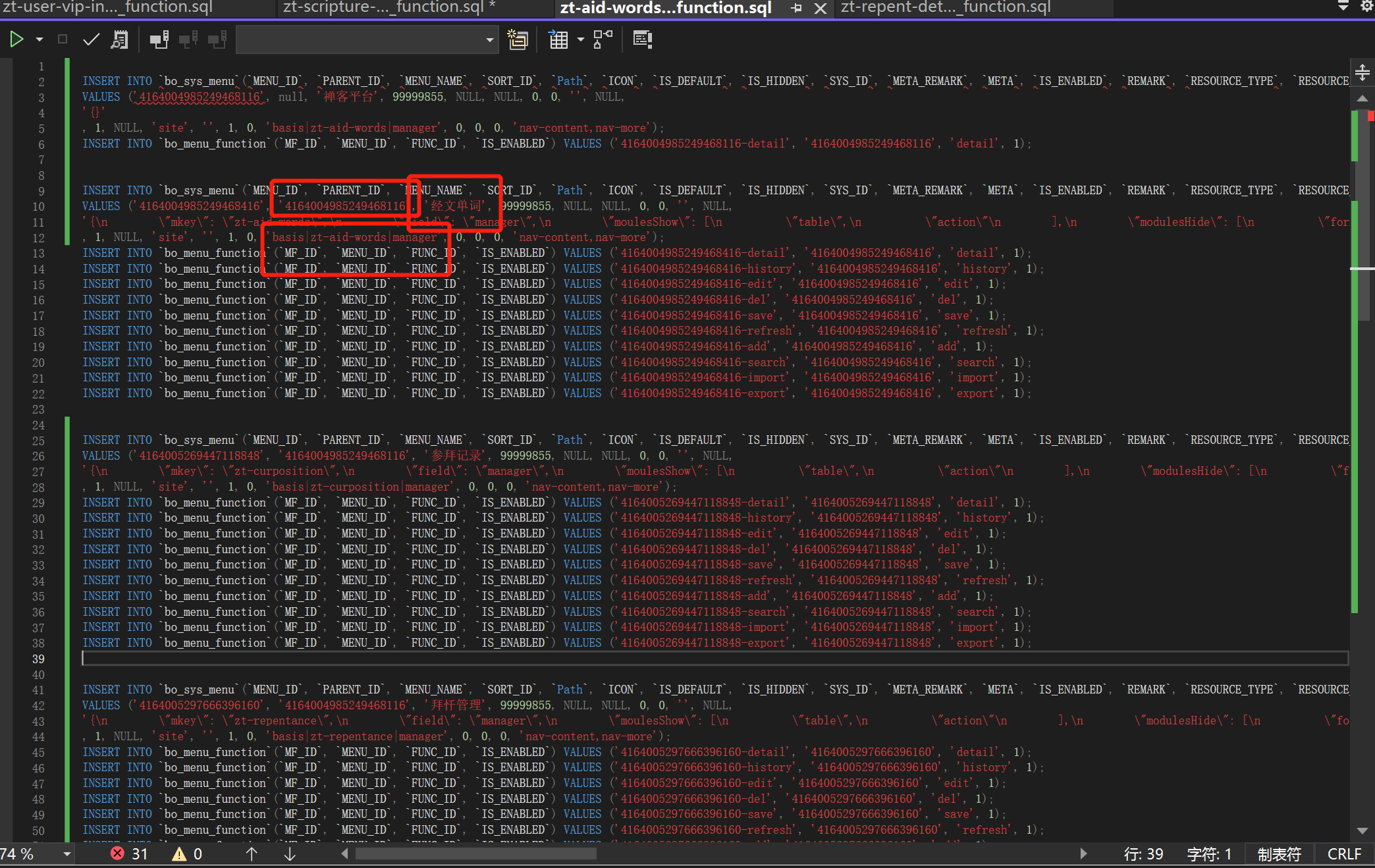Screen dimensions: 1375x868
Task: Close the zt-aid-words...function.sql tab
Action: (x=821, y=8)
